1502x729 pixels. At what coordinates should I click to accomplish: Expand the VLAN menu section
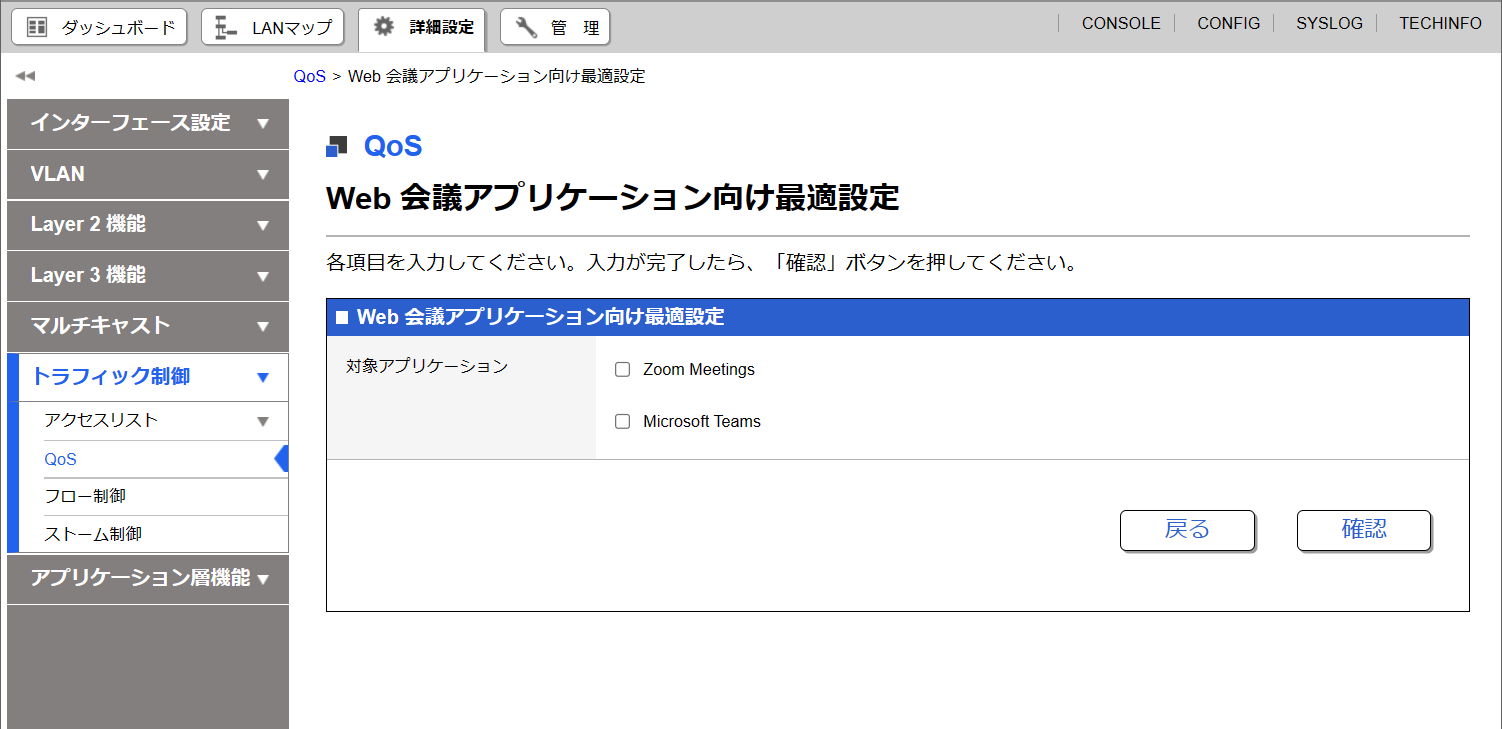point(263,175)
